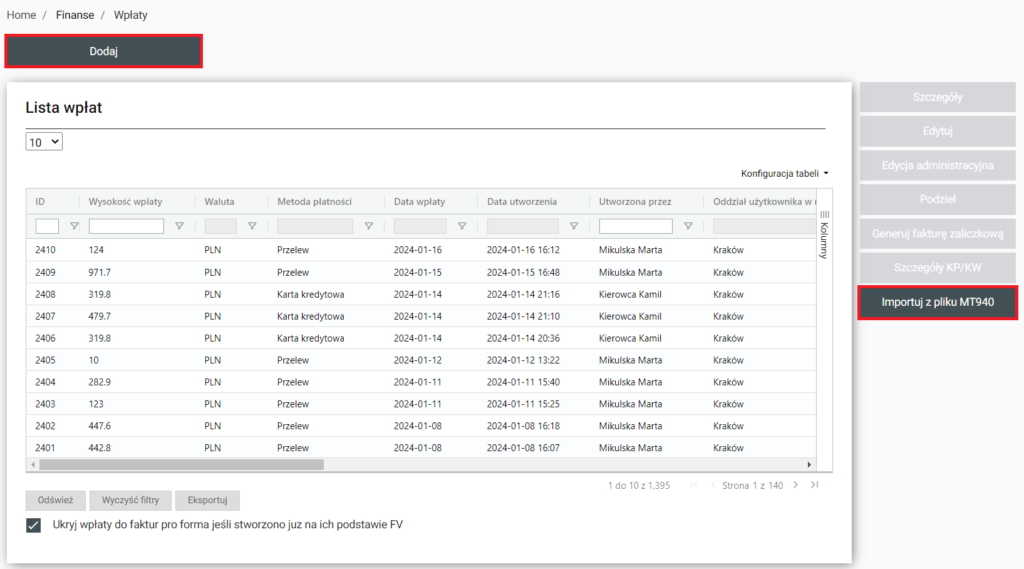Image resolution: width=1024 pixels, height=569 pixels.
Task: Open the filter for Wysokość wpłaty column
Action: pyautogui.click(x=179, y=226)
